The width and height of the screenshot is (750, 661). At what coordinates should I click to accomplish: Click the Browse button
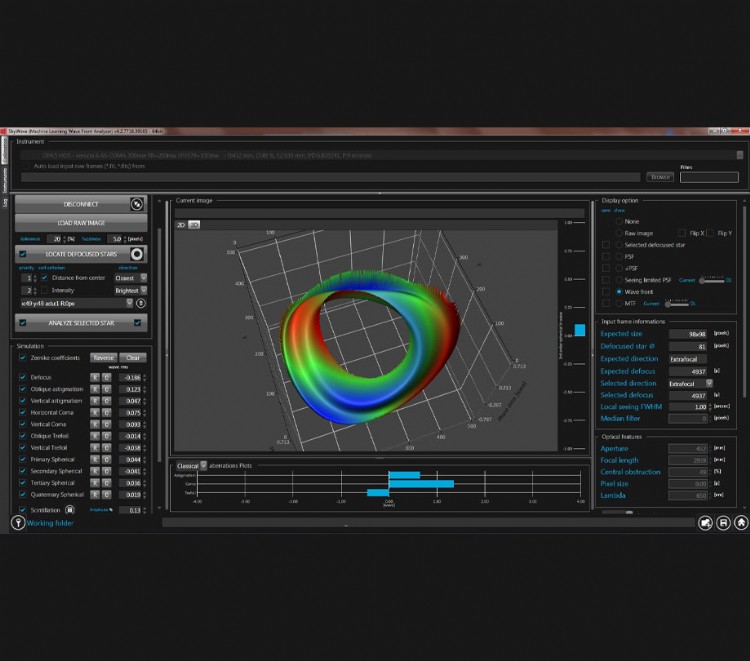pyautogui.click(x=660, y=177)
